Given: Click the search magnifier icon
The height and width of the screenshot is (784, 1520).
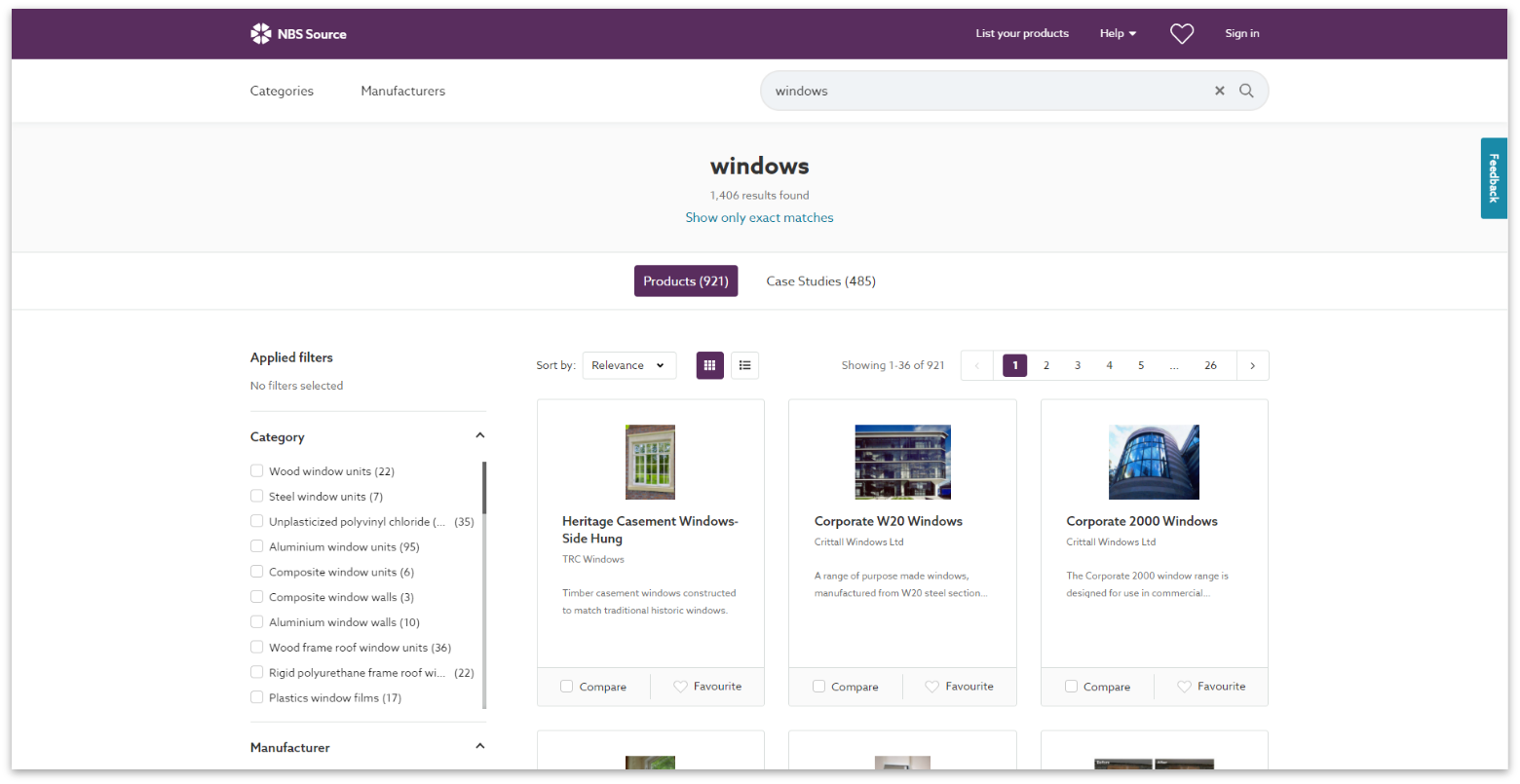Looking at the screenshot, I should click(1246, 91).
